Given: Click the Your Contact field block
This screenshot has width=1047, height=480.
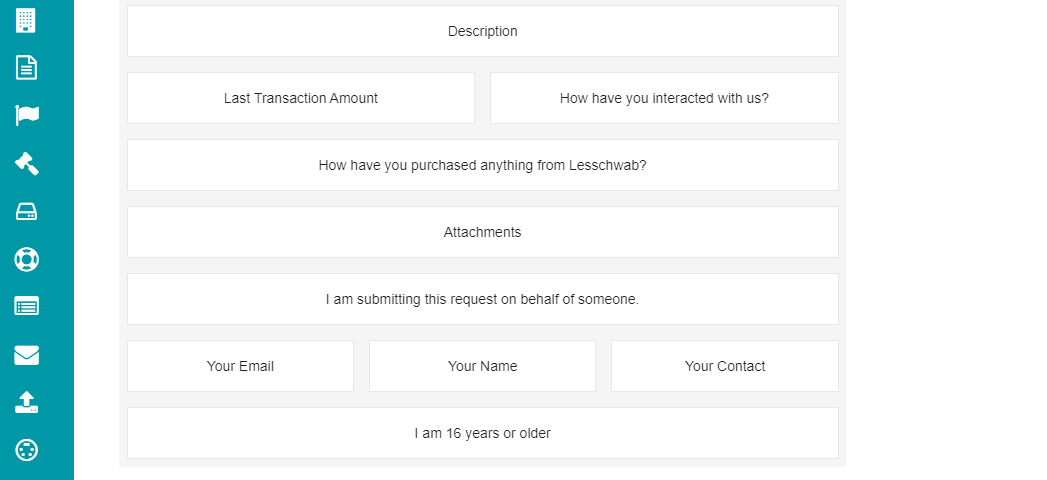Looking at the screenshot, I should [725, 366].
